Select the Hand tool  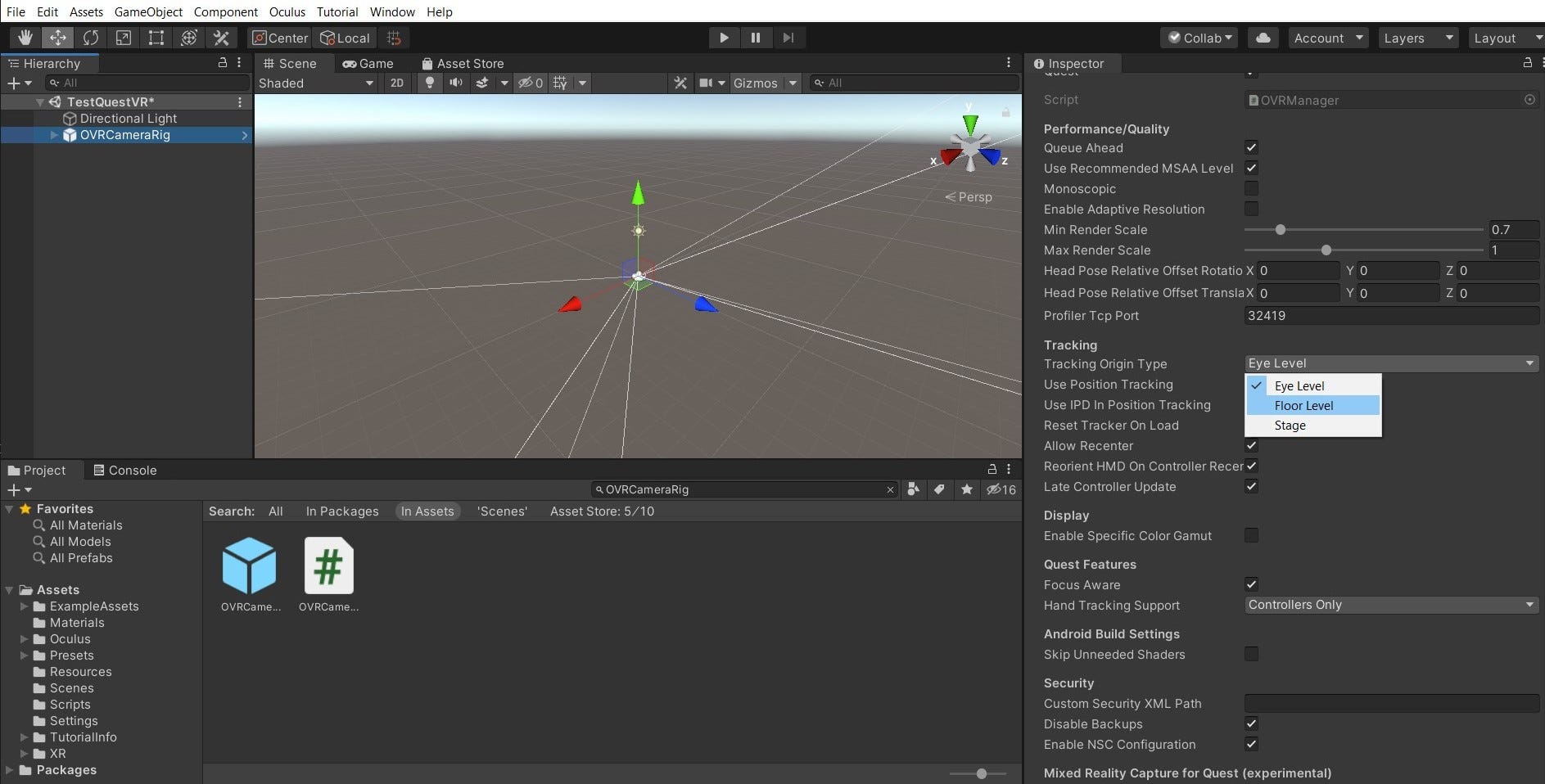click(25, 38)
